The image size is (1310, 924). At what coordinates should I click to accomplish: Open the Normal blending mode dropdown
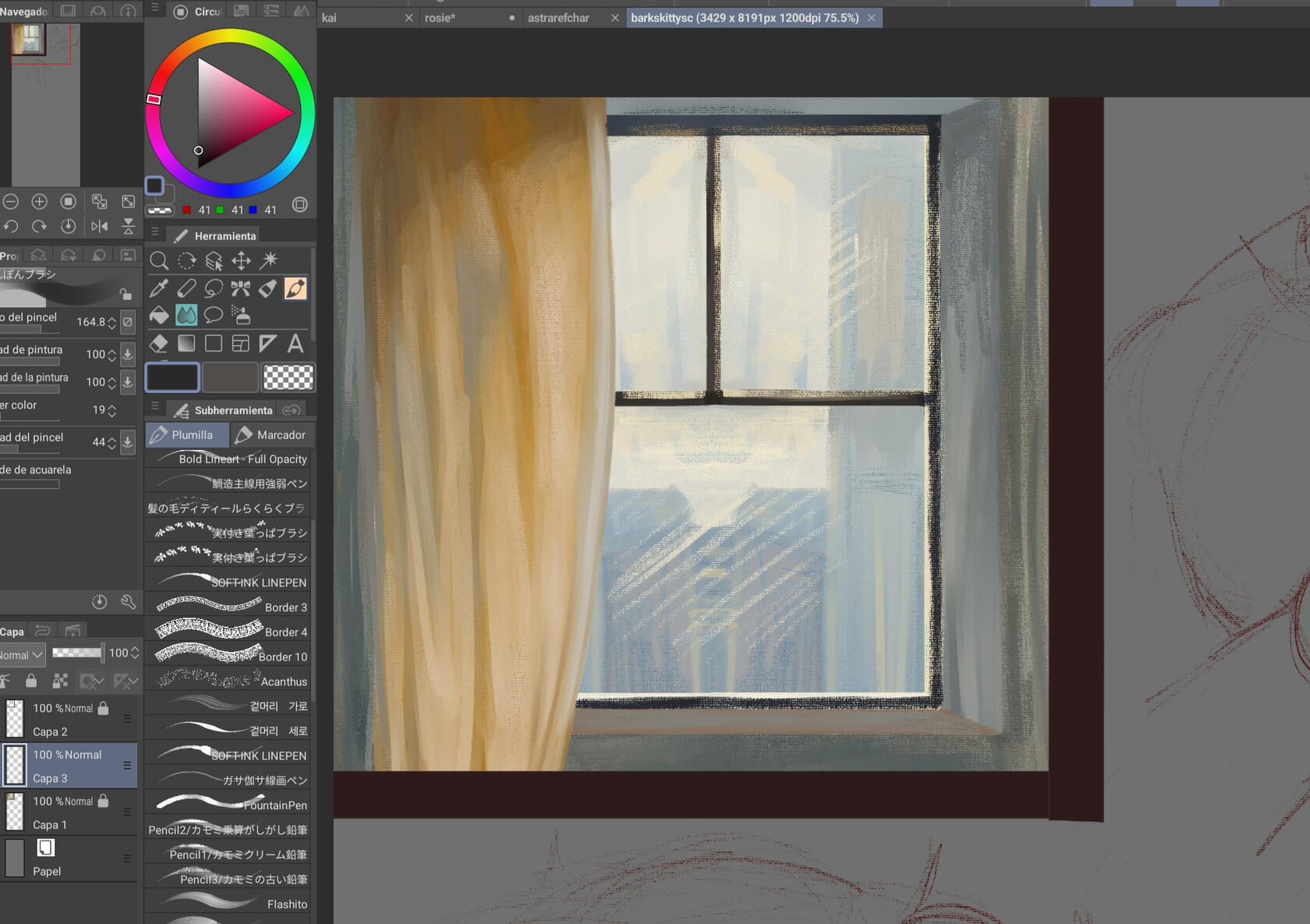click(22, 655)
